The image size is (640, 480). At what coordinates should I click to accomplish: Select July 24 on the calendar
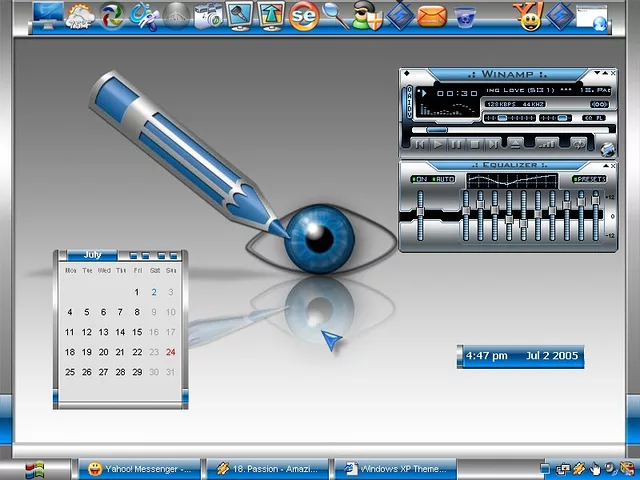171,352
